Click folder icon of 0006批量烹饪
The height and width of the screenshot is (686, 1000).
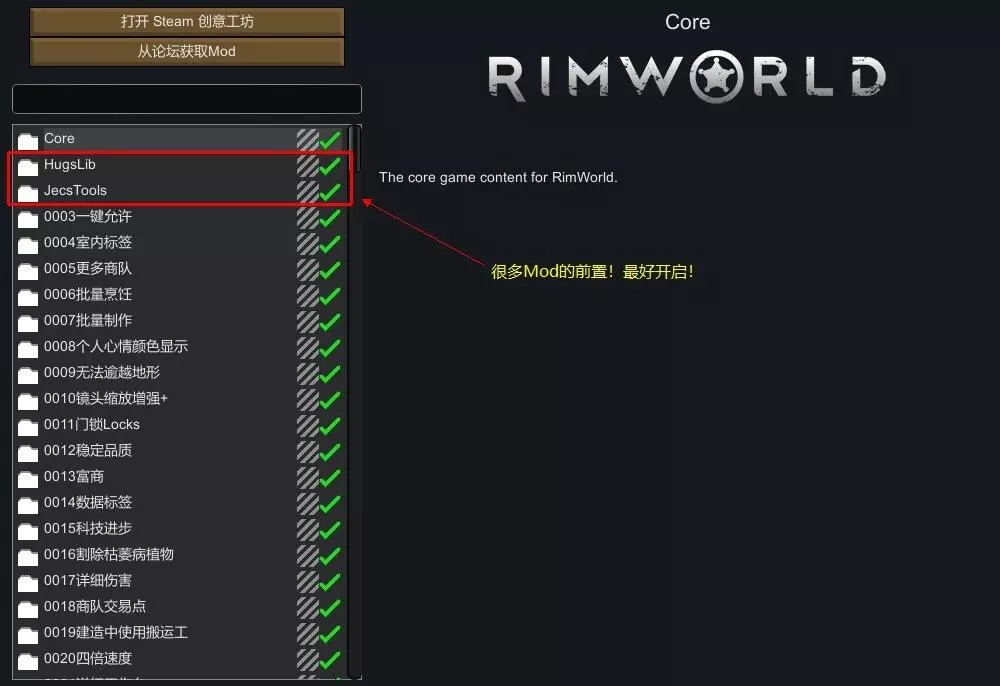click(x=28, y=296)
